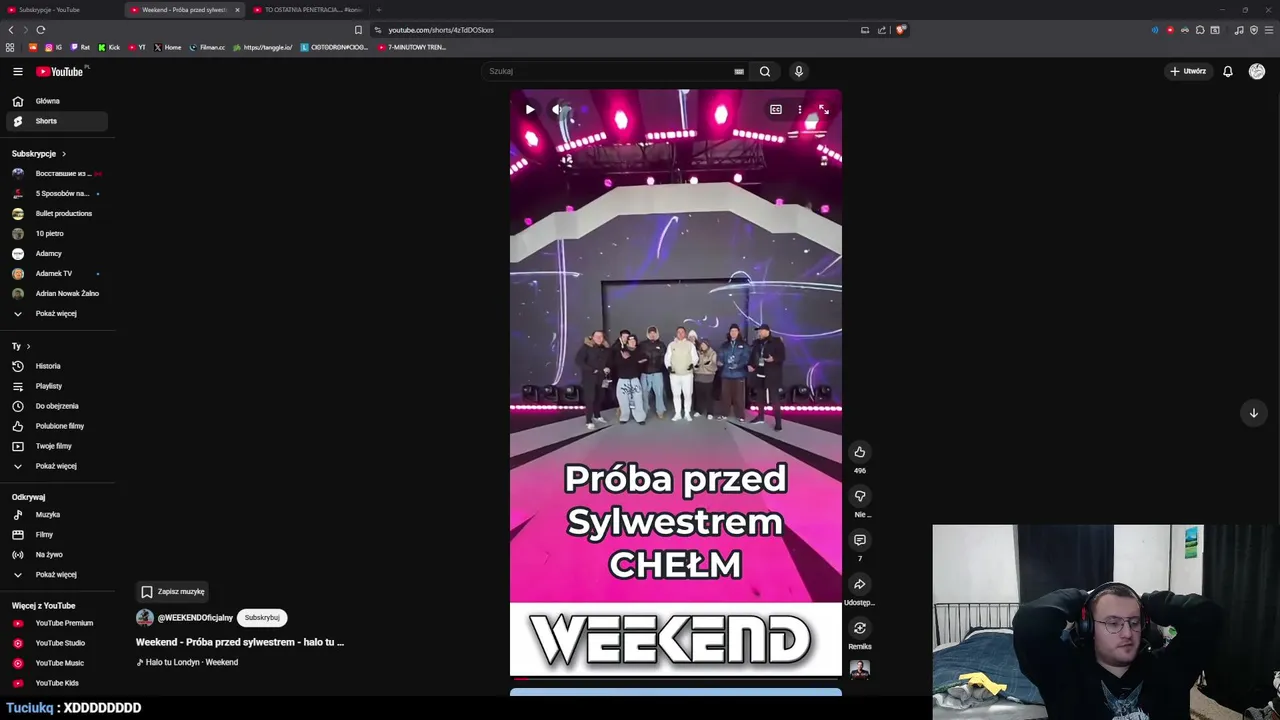Screen dimensions: 1280x720
Task: Share the Short via Udostępnij
Action: (x=860, y=584)
